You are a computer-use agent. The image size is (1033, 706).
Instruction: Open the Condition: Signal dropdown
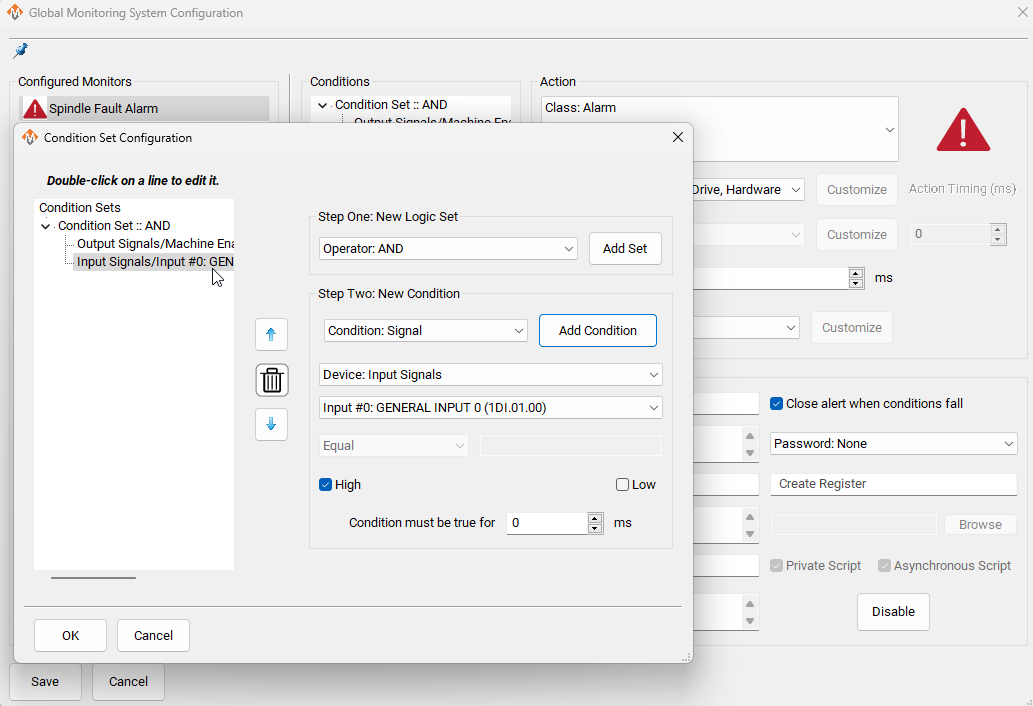point(426,331)
